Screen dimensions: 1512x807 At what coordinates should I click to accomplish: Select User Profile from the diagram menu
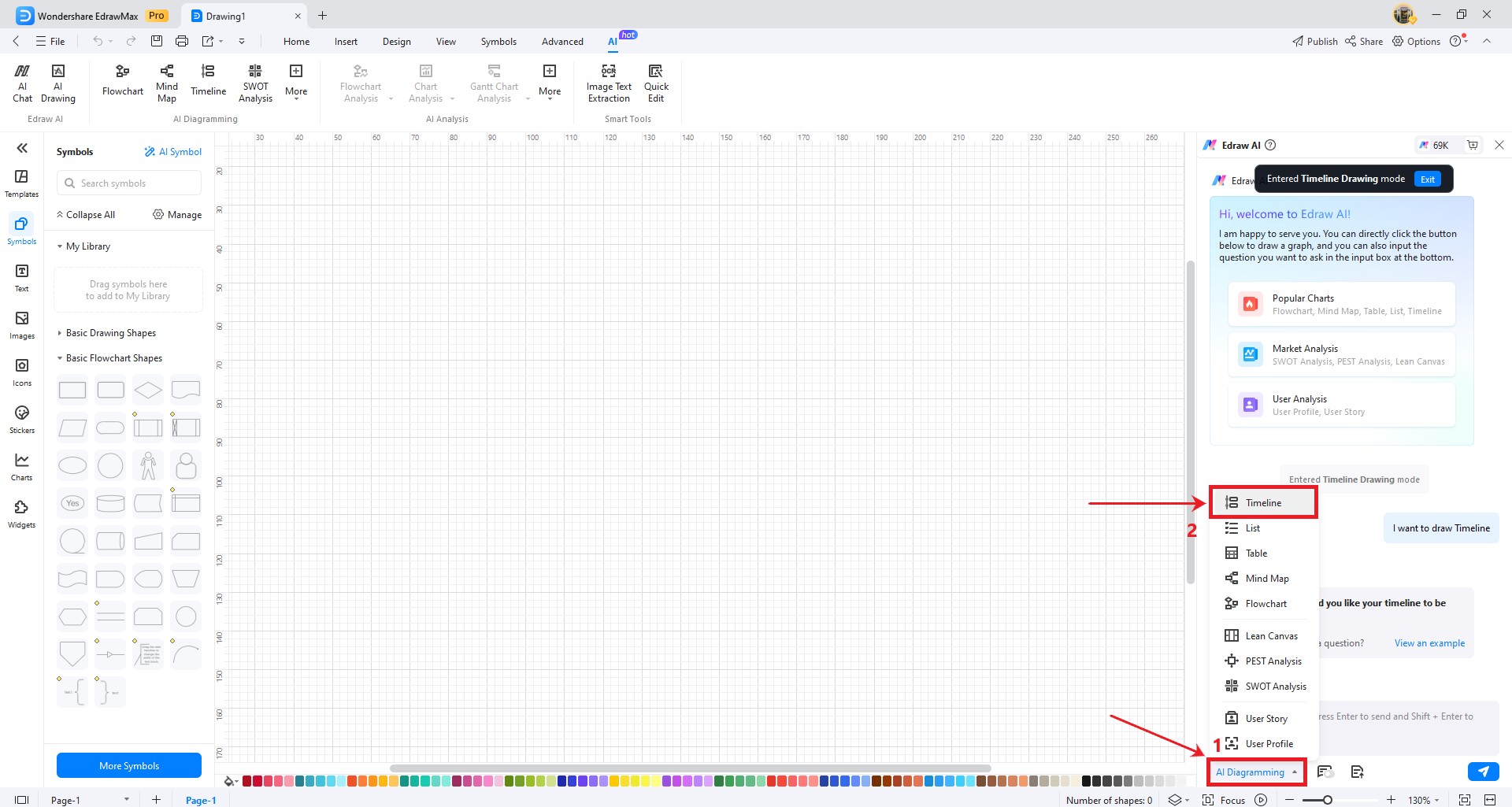pos(1262,744)
